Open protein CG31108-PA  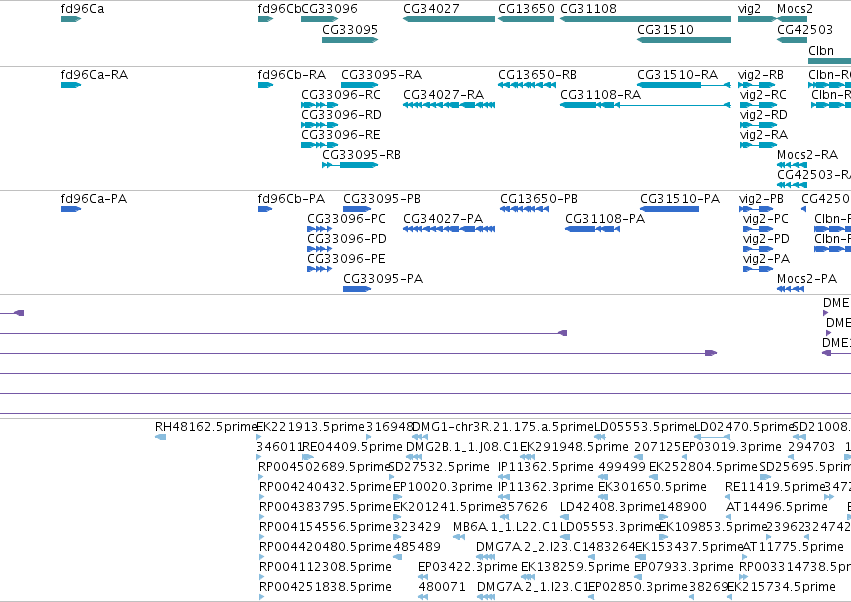(593, 229)
